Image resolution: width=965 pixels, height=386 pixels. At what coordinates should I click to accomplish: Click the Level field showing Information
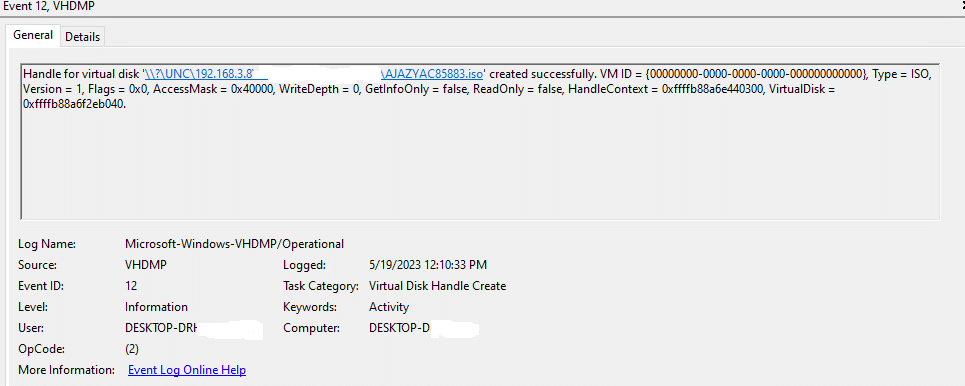coord(156,307)
